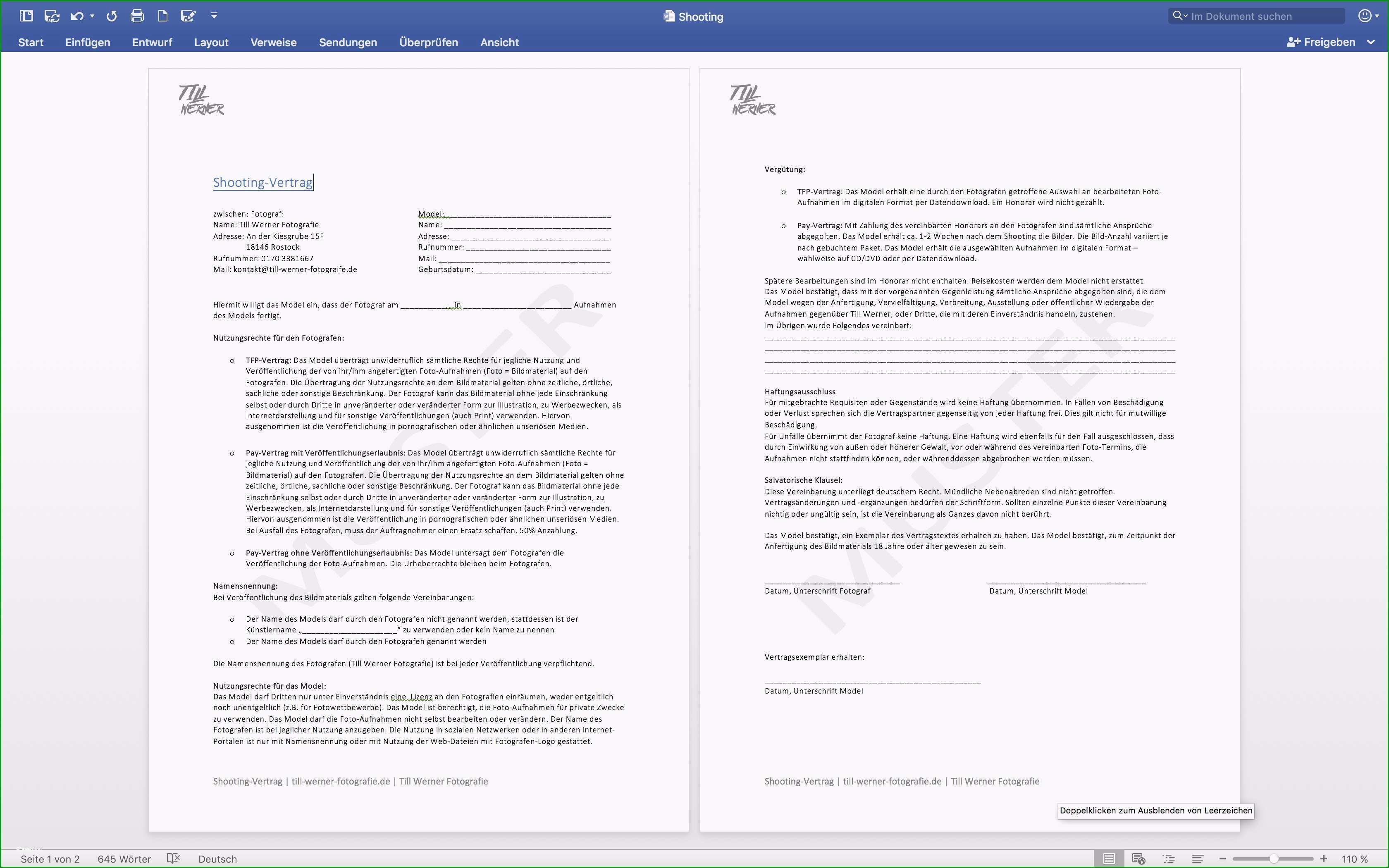Click the page one footer text

click(x=350, y=781)
